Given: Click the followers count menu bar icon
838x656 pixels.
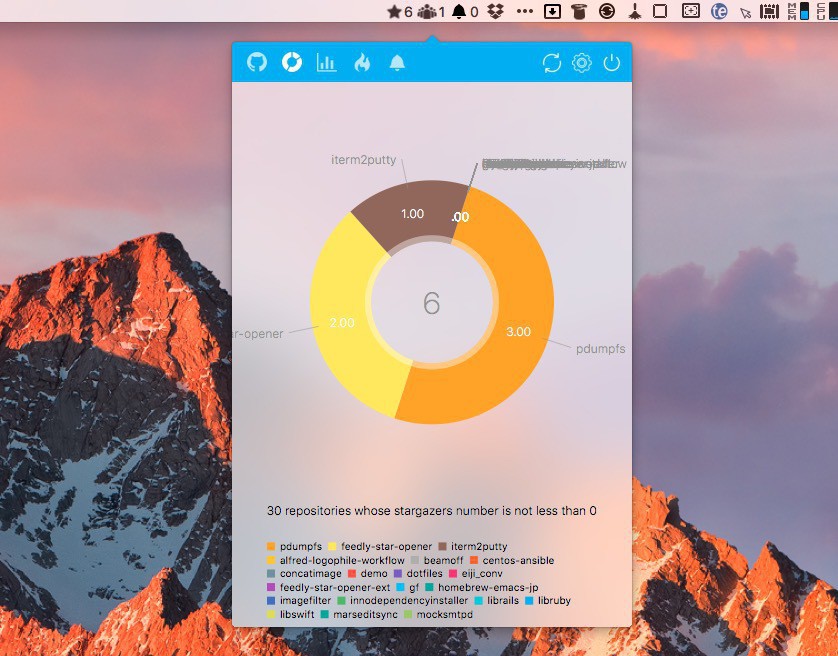Looking at the screenshot, I should click(431, 11).
